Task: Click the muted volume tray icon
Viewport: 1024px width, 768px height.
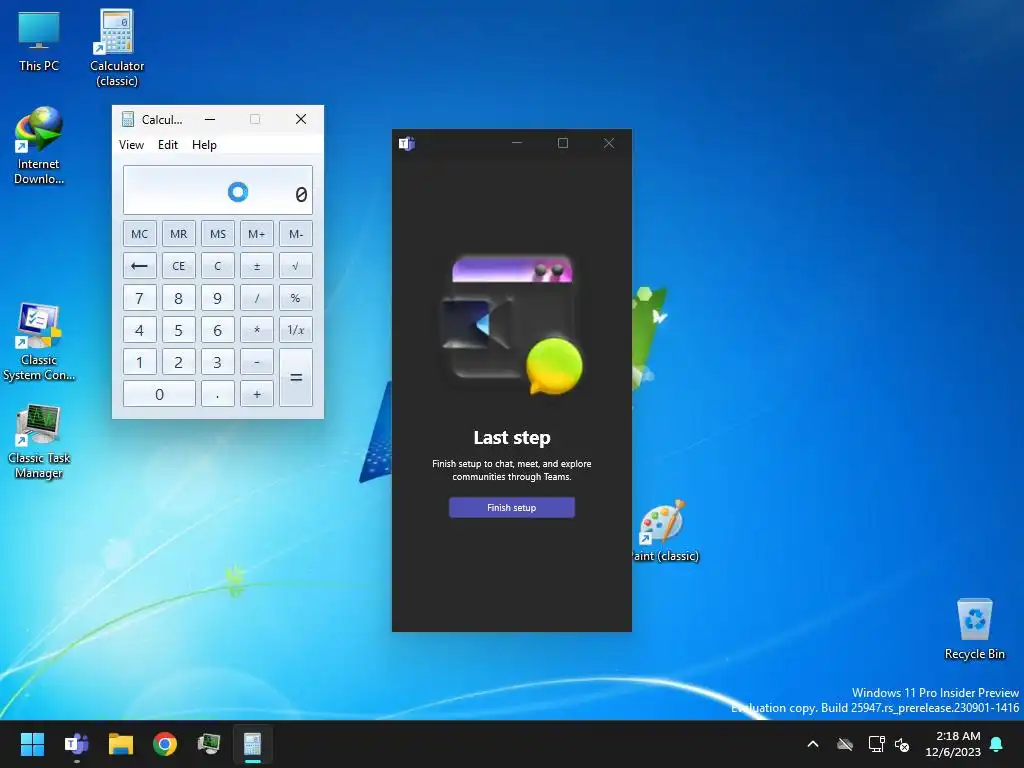Action: click(902, 744)
